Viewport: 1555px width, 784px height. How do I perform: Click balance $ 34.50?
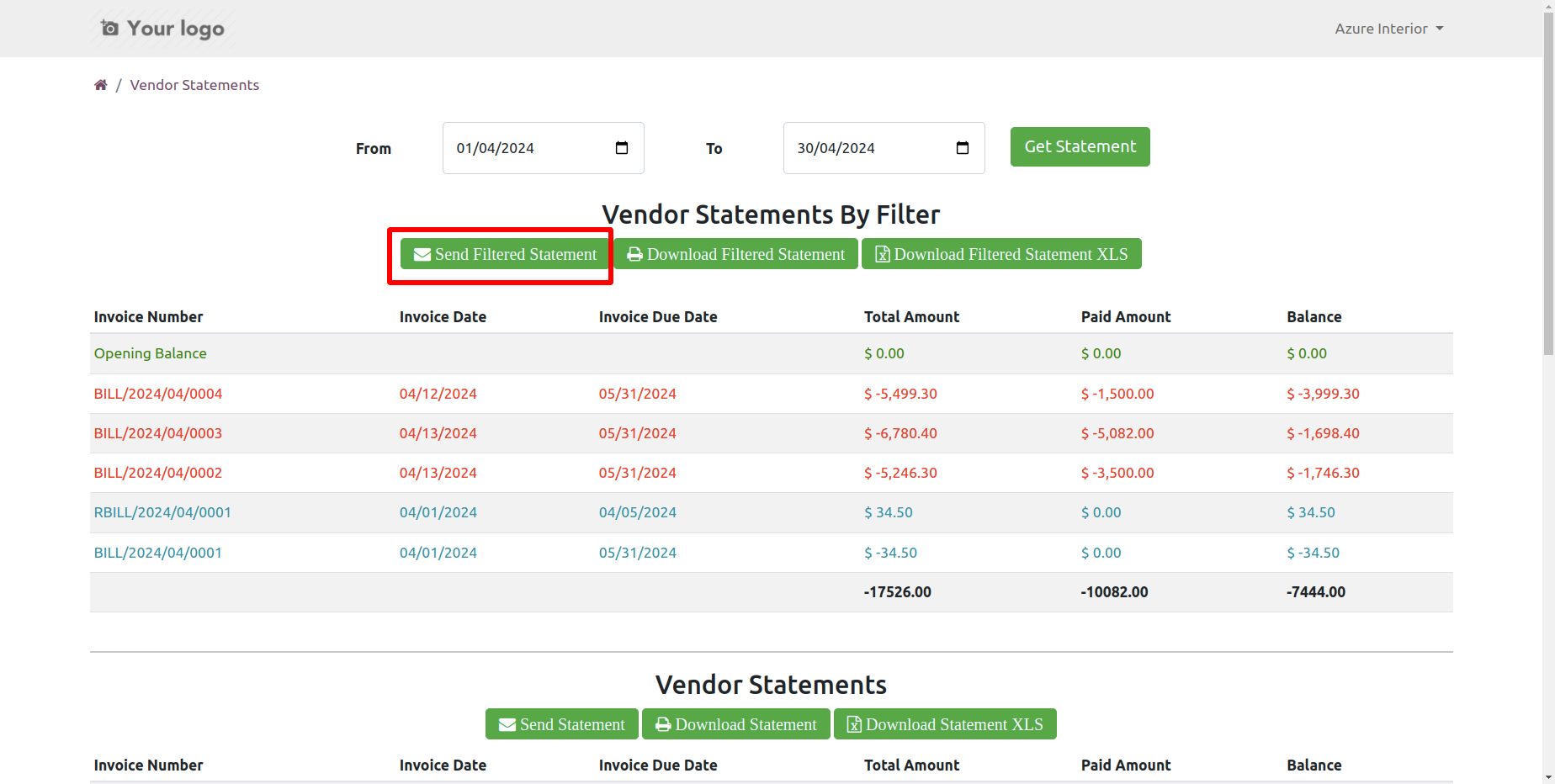[1311, 512]
